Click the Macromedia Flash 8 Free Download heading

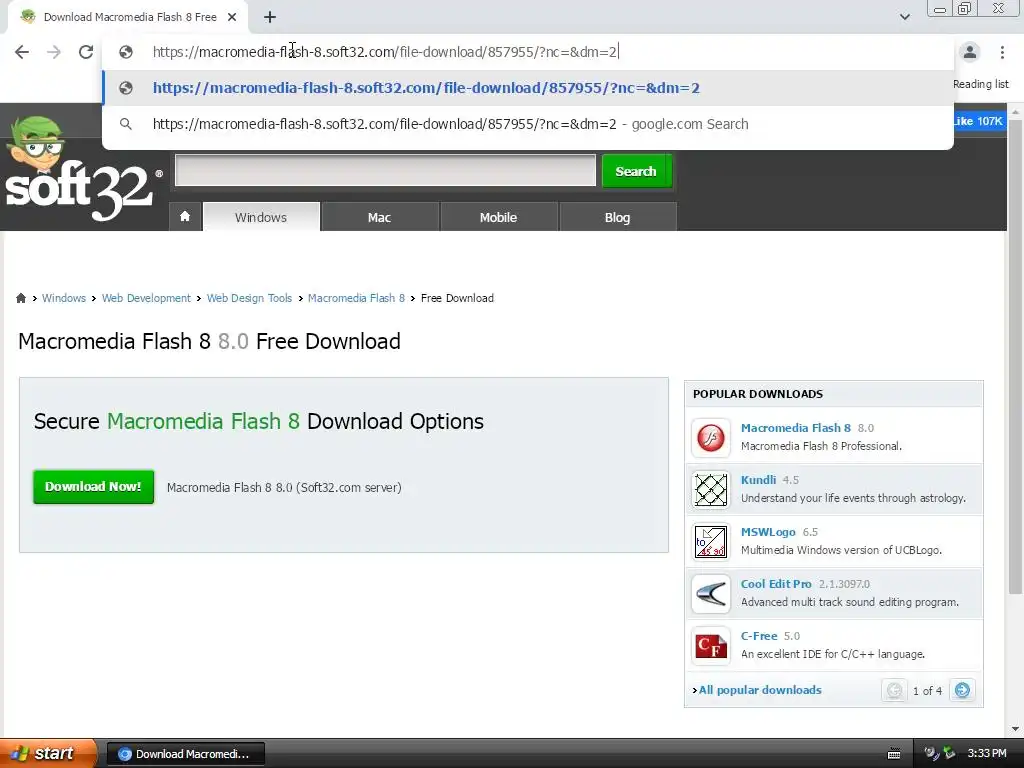pos(210,342)
